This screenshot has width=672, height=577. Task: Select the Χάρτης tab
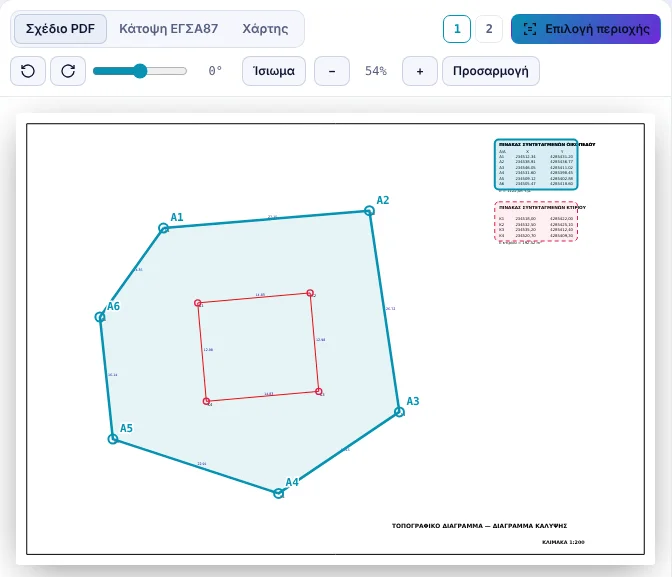click(265, 29)
